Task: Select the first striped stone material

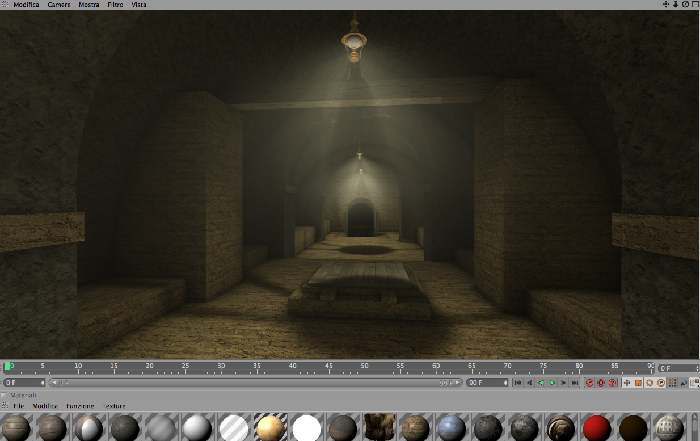Action: [x=16, y=427]
